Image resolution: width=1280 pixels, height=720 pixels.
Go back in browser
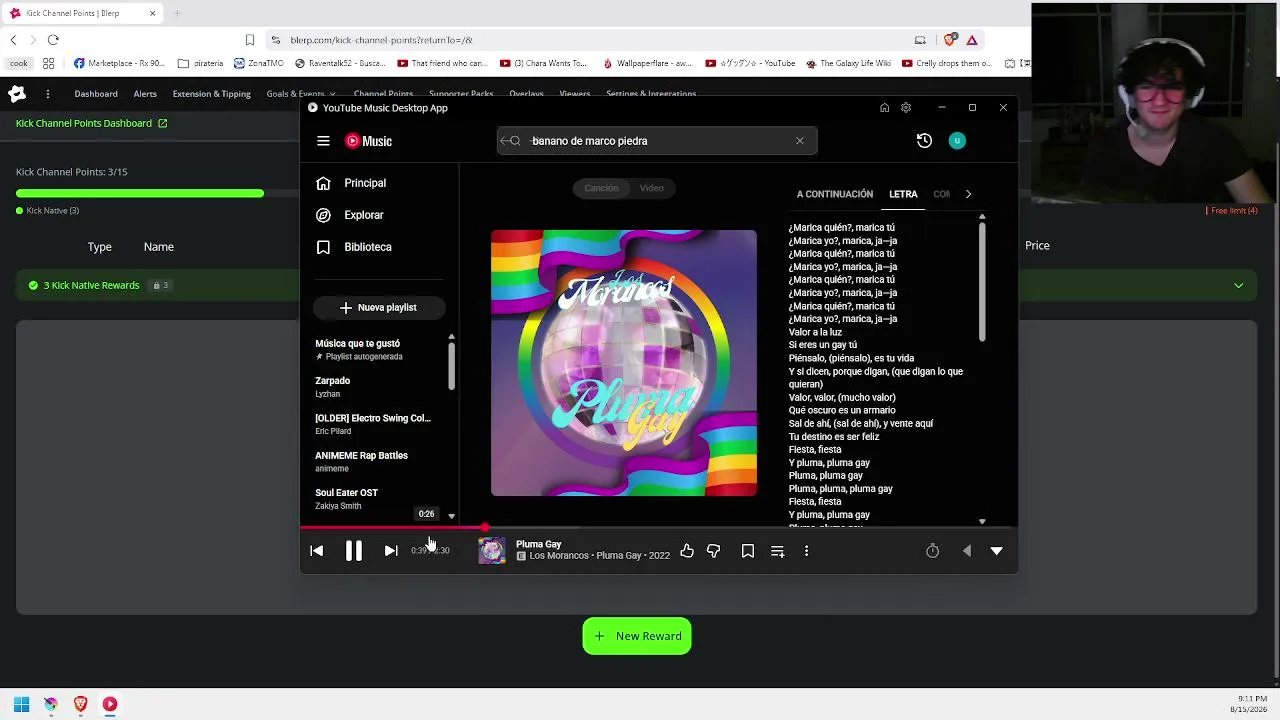13,40
